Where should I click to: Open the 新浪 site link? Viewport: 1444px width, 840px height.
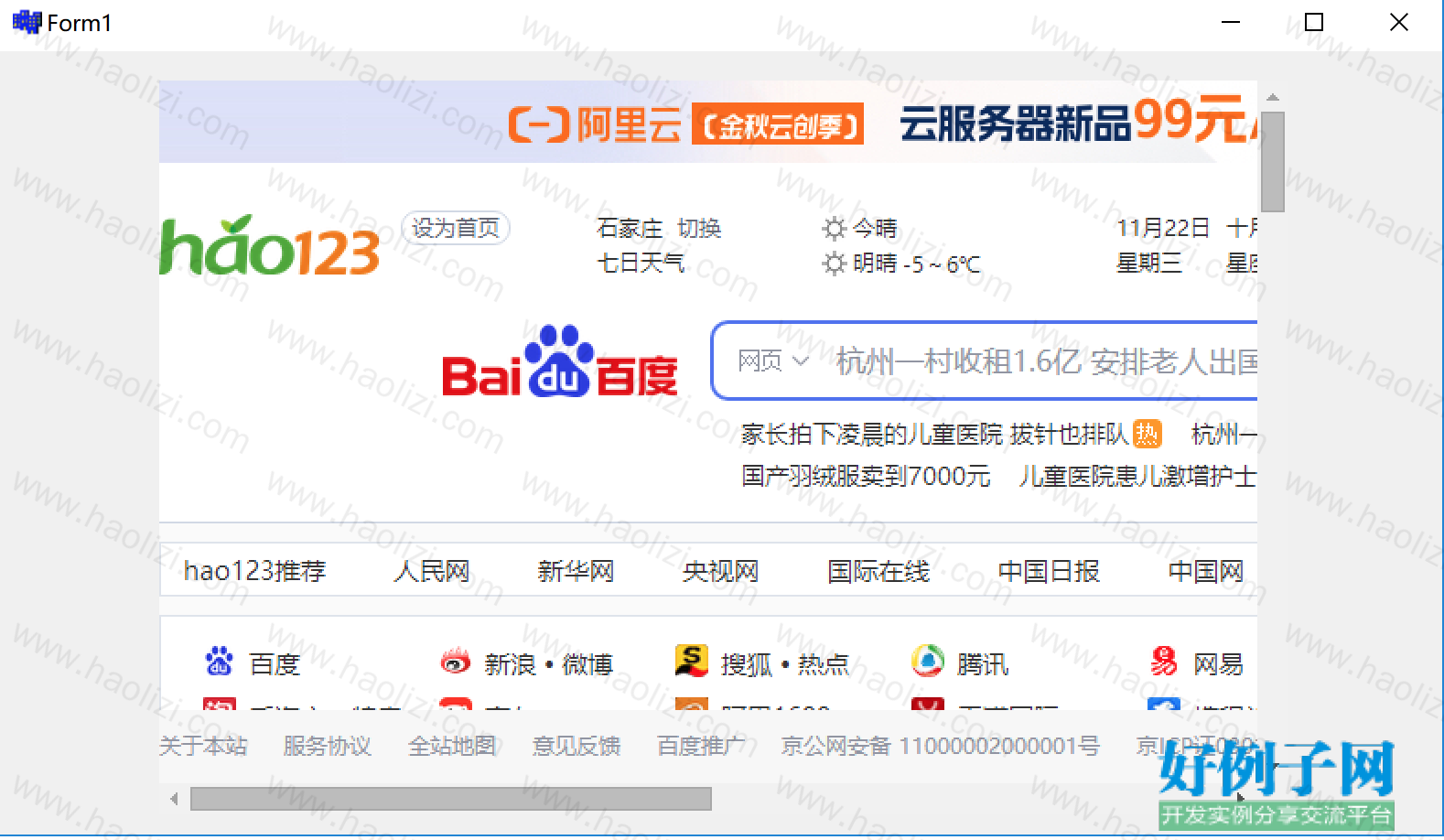point(510,662)
